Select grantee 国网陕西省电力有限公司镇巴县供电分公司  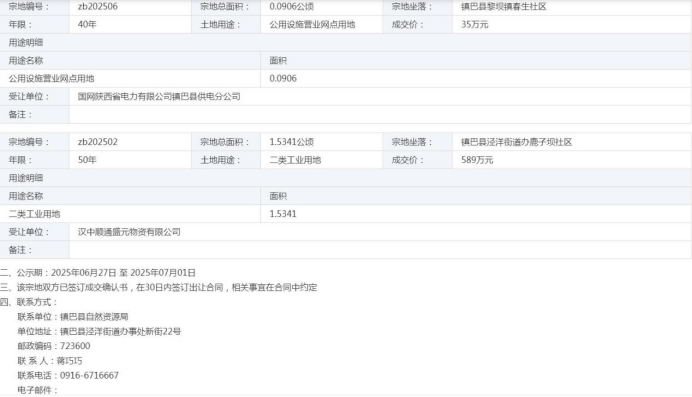click(159, 97)
